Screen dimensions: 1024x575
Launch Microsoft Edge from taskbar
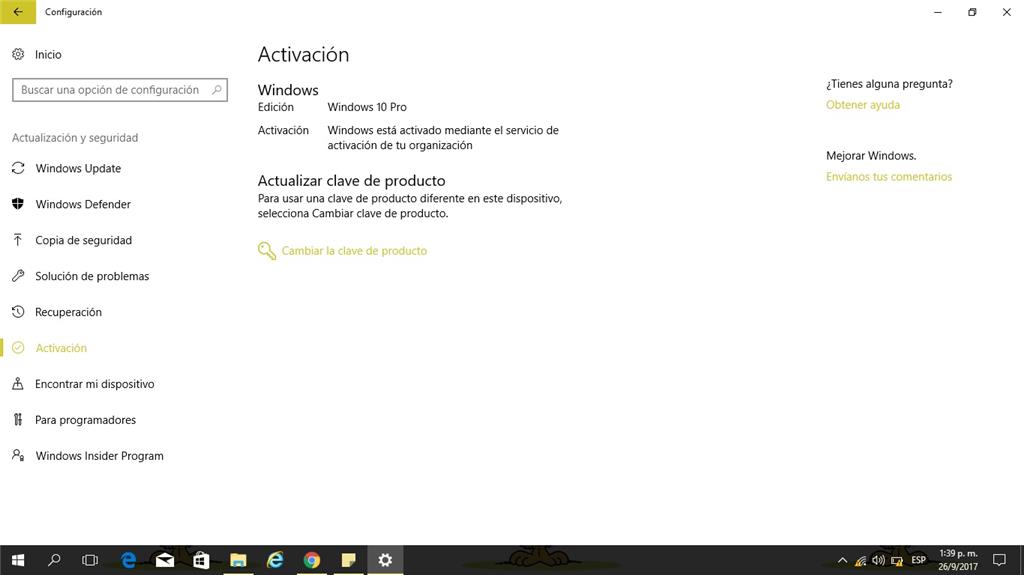129,560
